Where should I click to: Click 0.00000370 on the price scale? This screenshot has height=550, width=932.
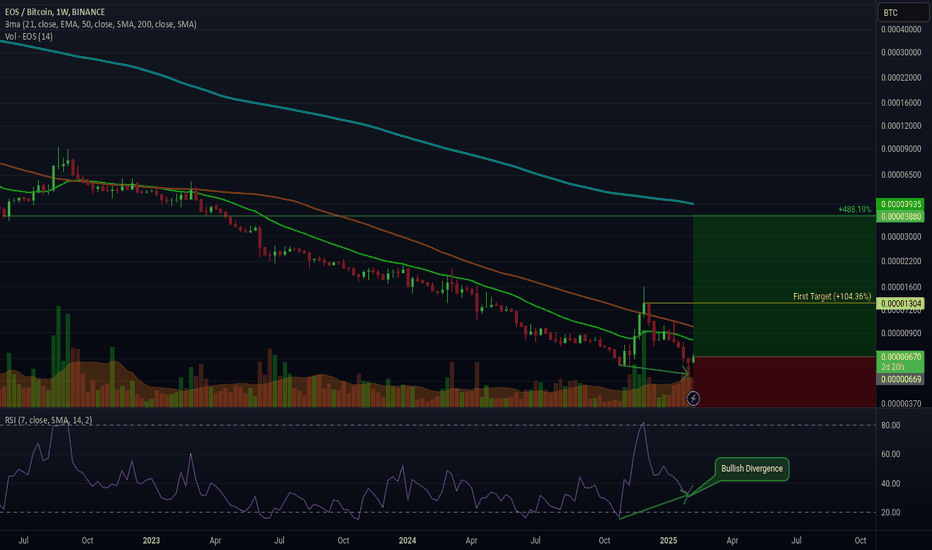pos(901,404)
